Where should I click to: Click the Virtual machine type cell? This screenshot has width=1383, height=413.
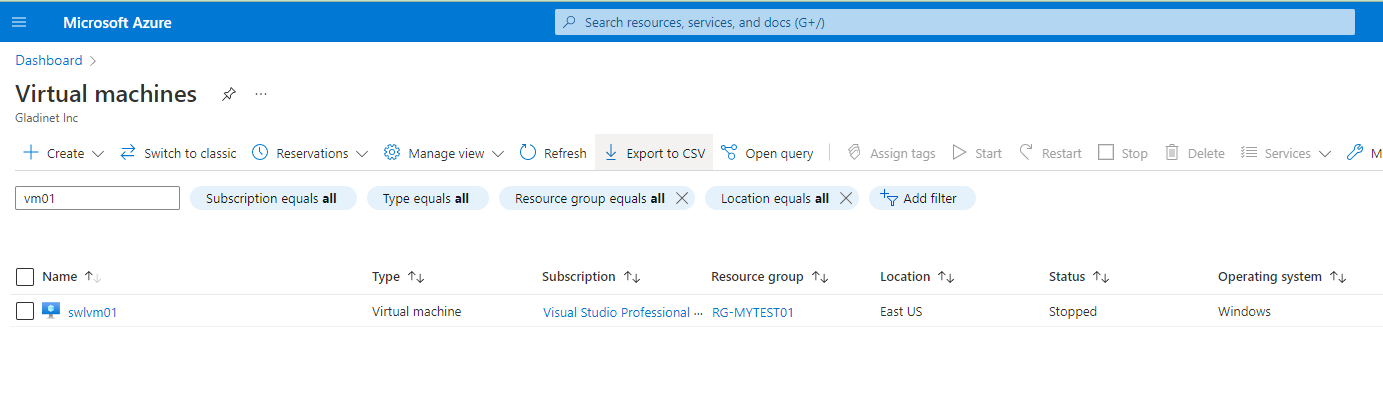coord(417,311)
